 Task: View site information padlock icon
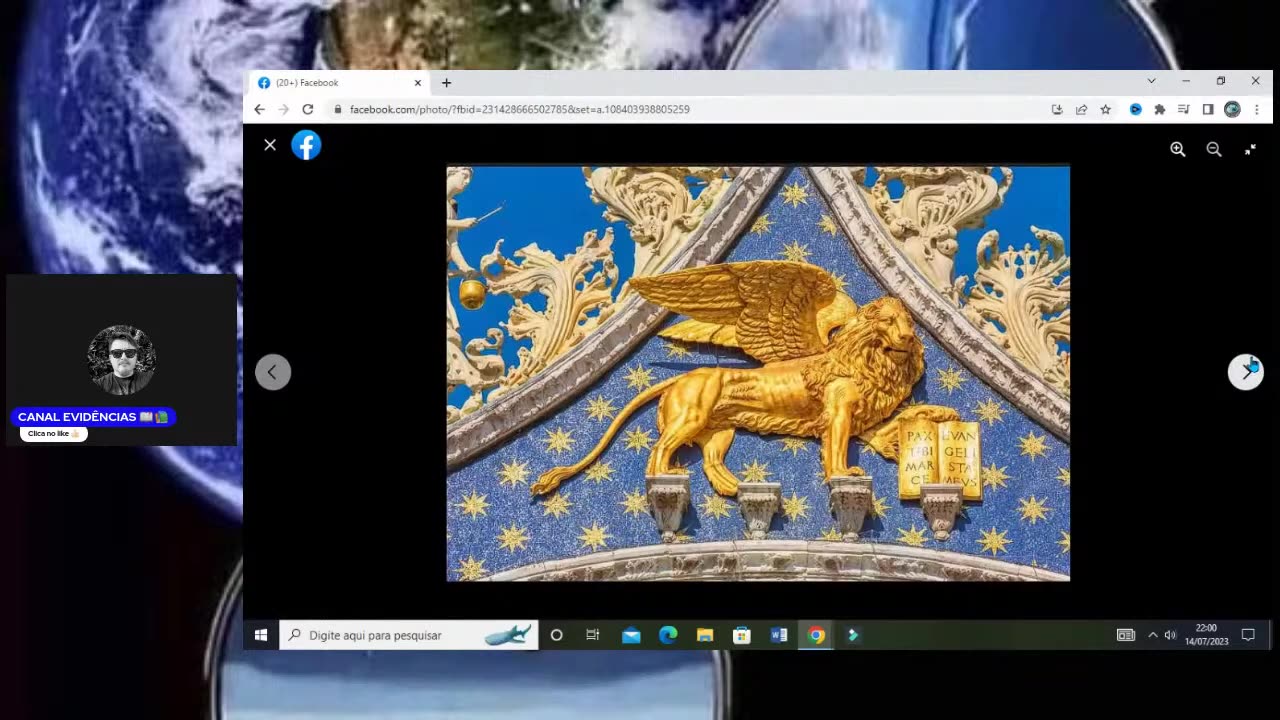pyautogui.click(x=338, y=109)
